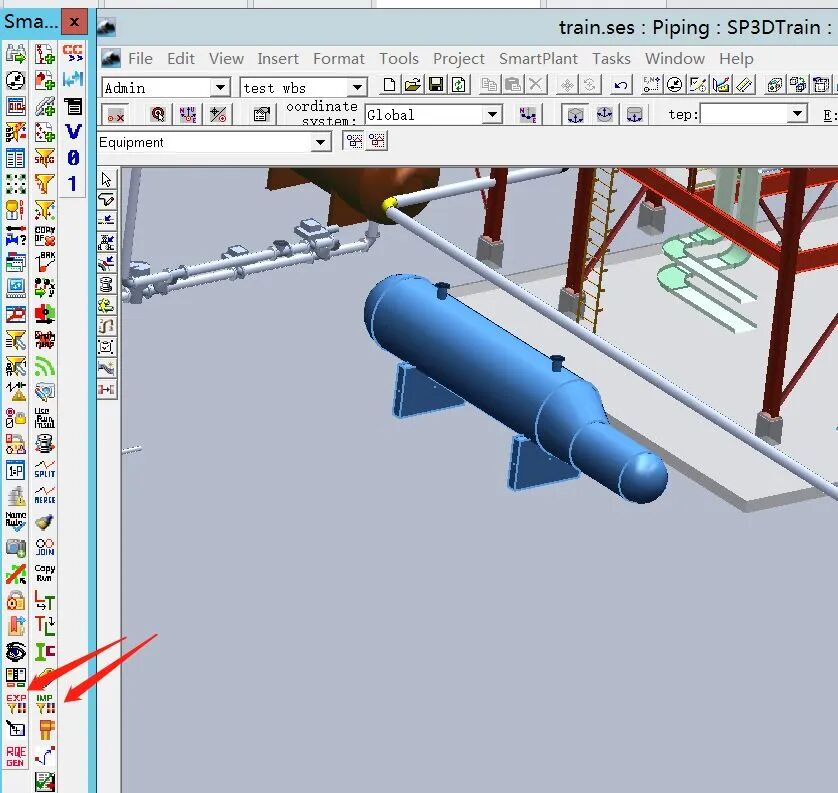The height and width of the screenshot is (793, 838).
Task: Click the Use Run Insul icon
Action: [45, 417]
